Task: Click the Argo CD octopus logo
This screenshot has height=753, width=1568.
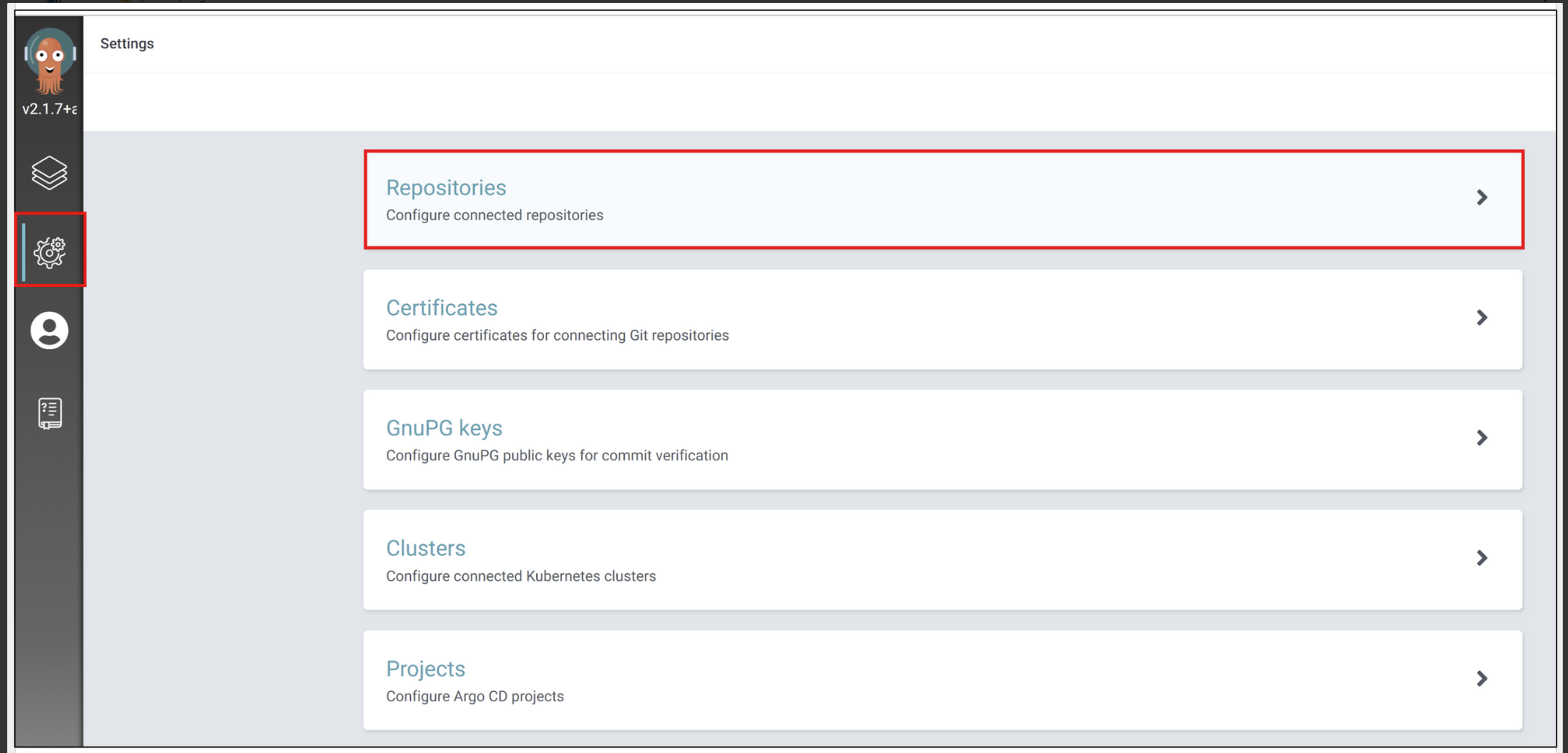Action: 49,61
